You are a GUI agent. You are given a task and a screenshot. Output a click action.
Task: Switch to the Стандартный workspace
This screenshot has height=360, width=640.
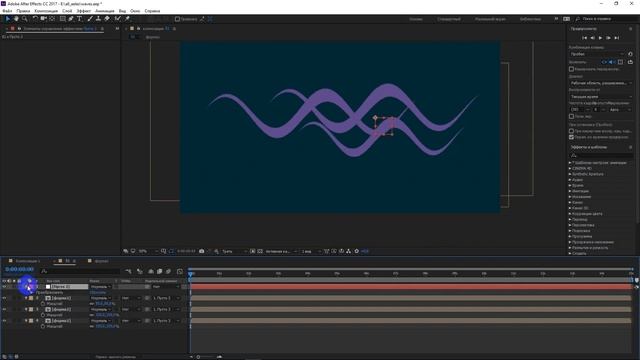pos(449,19)
